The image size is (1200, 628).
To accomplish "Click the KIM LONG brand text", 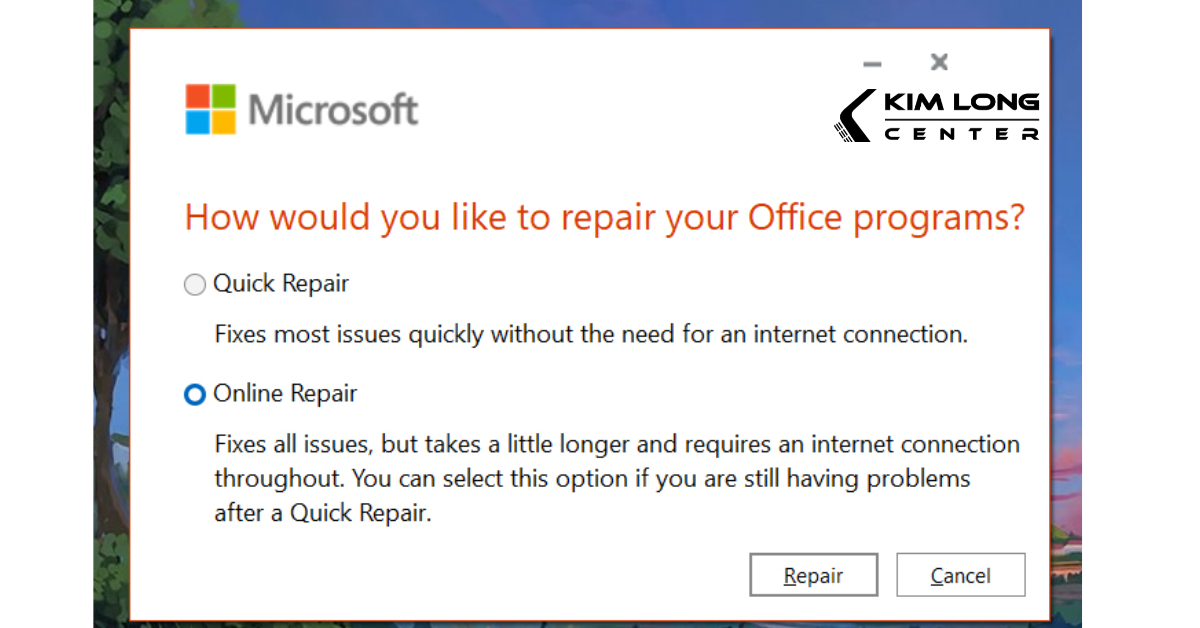I will (961, 103).
